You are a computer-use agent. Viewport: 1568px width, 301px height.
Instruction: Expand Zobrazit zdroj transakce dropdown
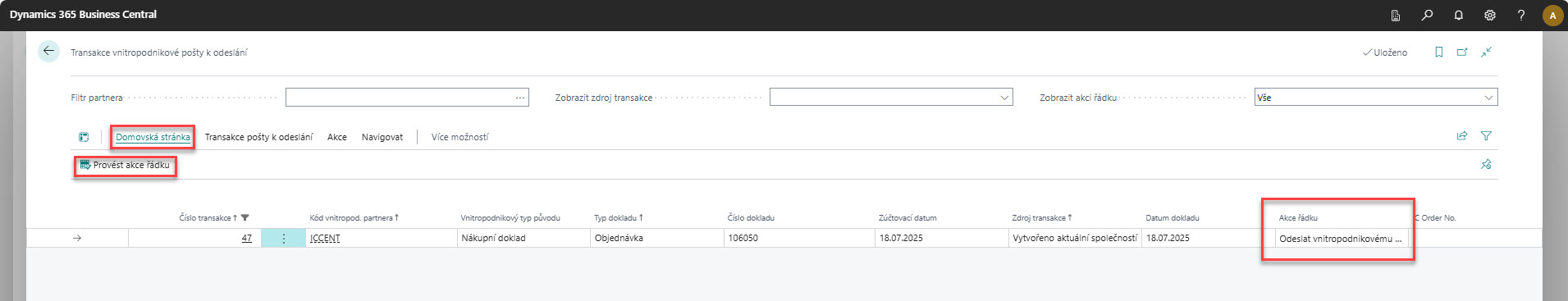point(1004,98)
